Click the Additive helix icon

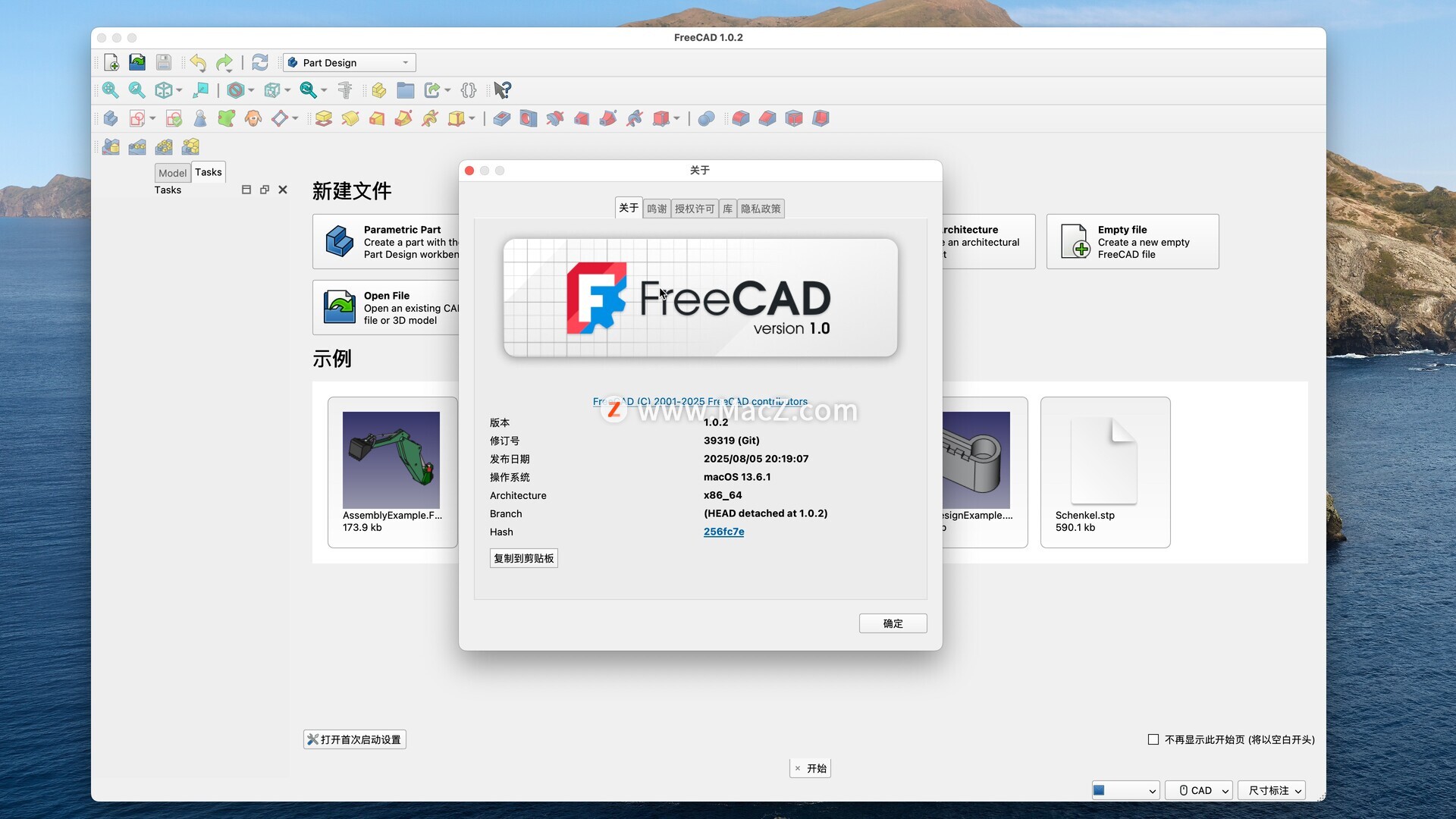[x=430, y=118]
